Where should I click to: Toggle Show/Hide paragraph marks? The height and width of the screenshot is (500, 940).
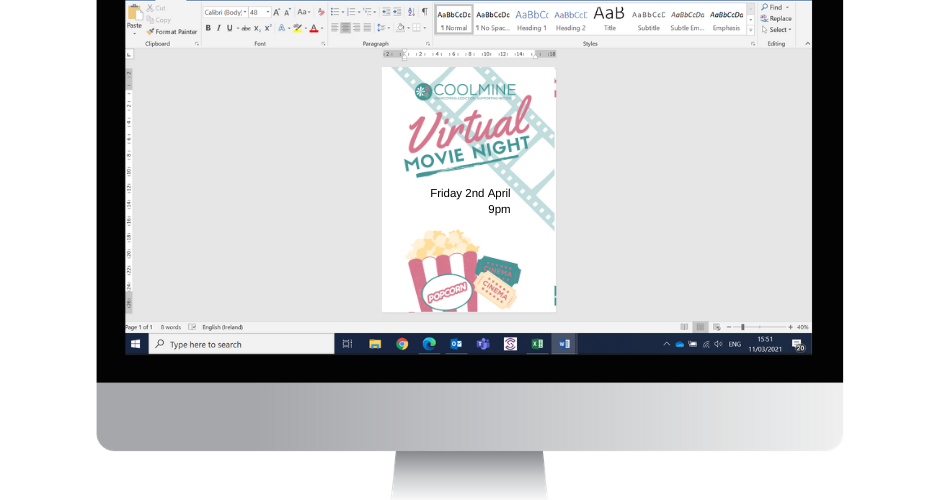click(424, 12)
